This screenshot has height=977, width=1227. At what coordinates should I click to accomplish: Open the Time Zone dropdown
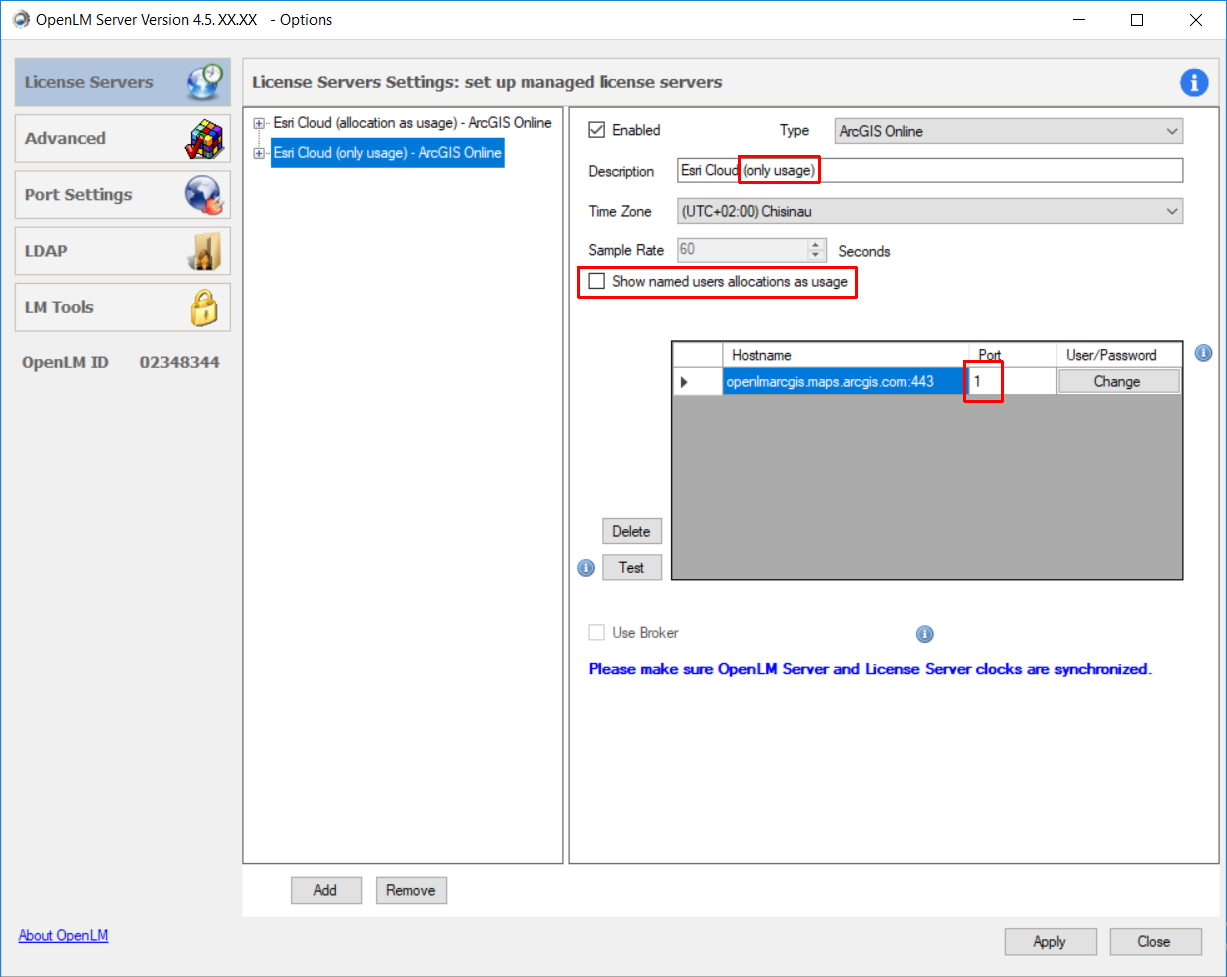click(930, 212)
